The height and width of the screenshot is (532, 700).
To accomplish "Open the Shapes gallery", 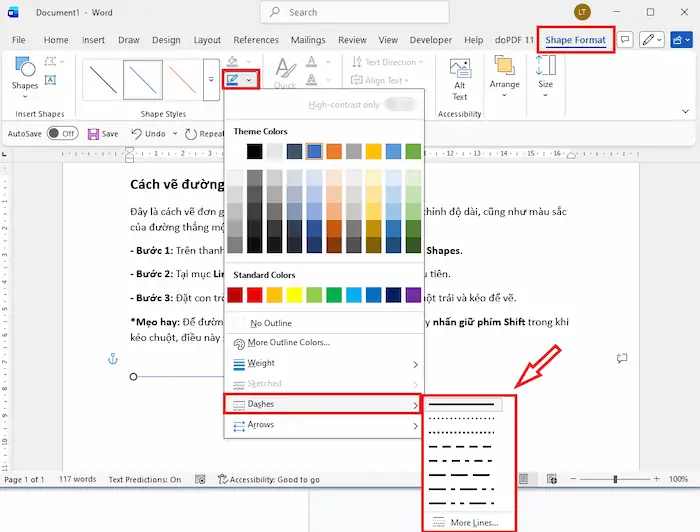I will (x=25, y=76).
